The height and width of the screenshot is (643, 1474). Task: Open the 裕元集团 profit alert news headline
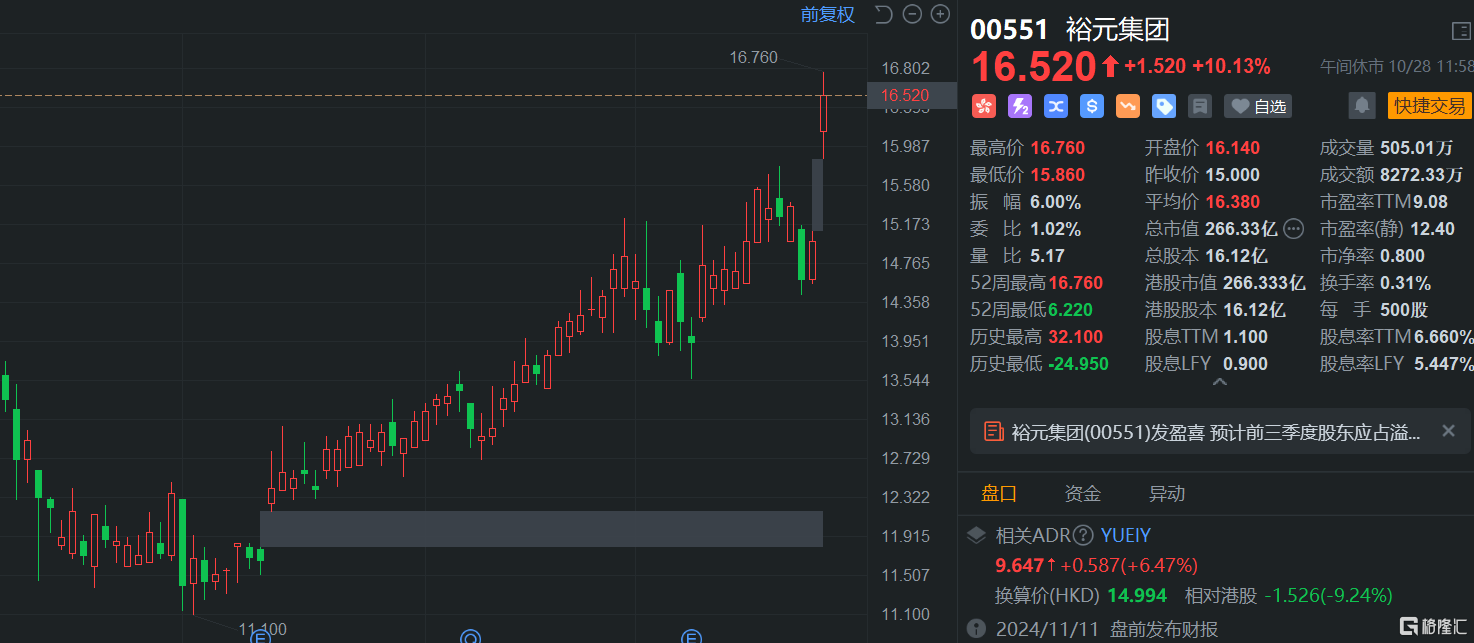(1216, 432)
